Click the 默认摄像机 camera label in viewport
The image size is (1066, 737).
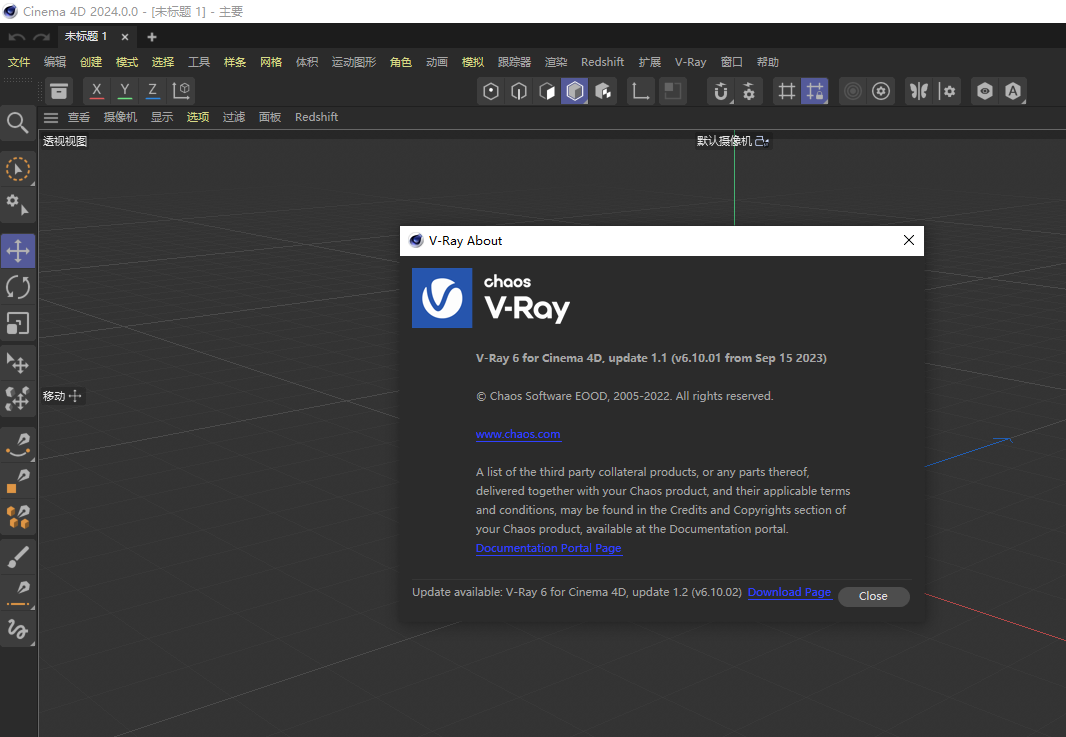pyautogui.click(x=724, y=141)
